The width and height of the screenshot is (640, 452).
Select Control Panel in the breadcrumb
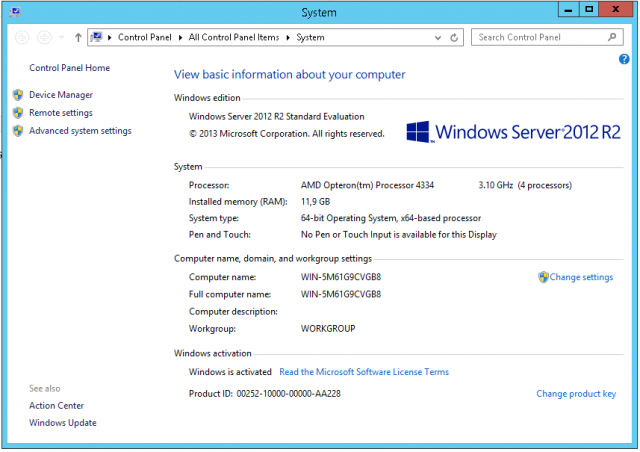(144, 37)
